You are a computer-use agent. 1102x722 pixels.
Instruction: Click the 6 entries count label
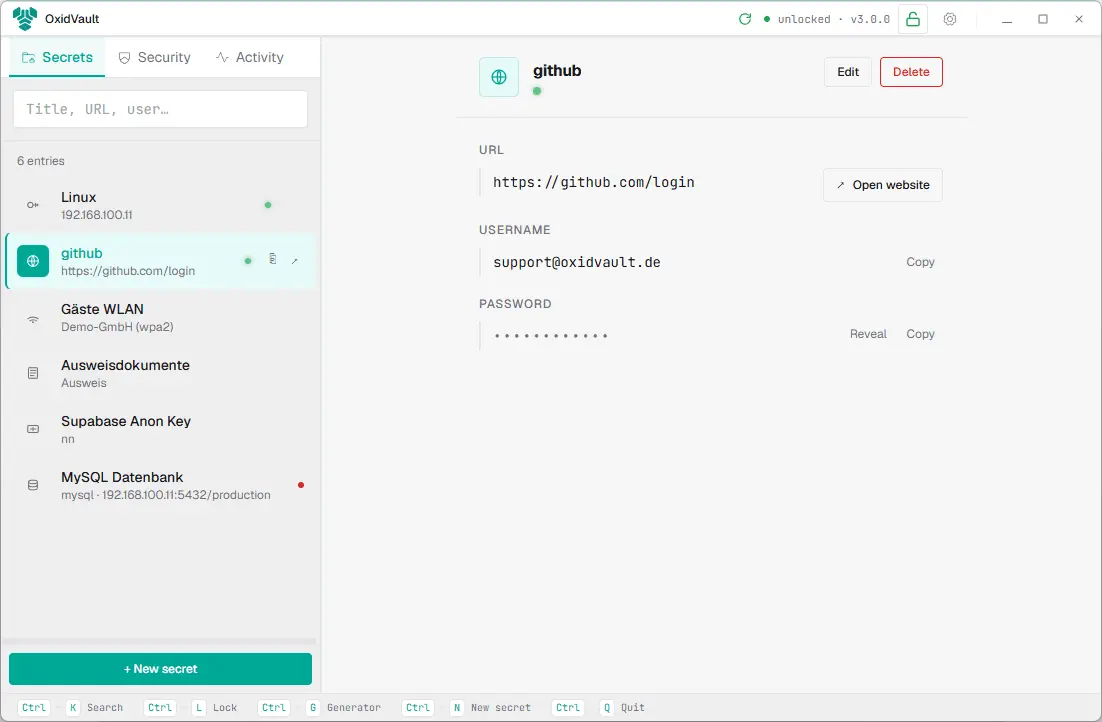pyautogui.click(x=41, y=161)
